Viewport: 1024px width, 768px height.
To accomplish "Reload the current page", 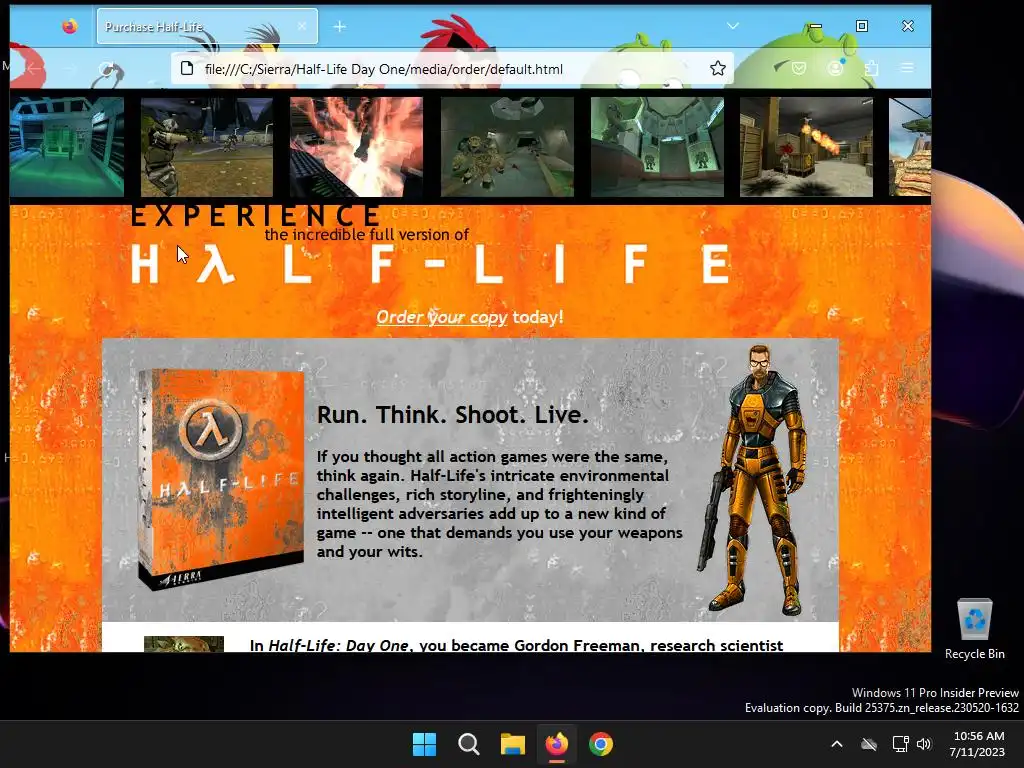I will (x=106, y=68).
